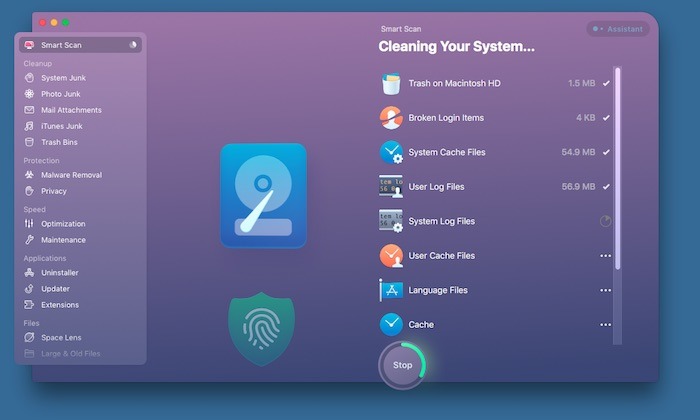Click checkmark beside System Cache Files

click(x=606, y=152)
